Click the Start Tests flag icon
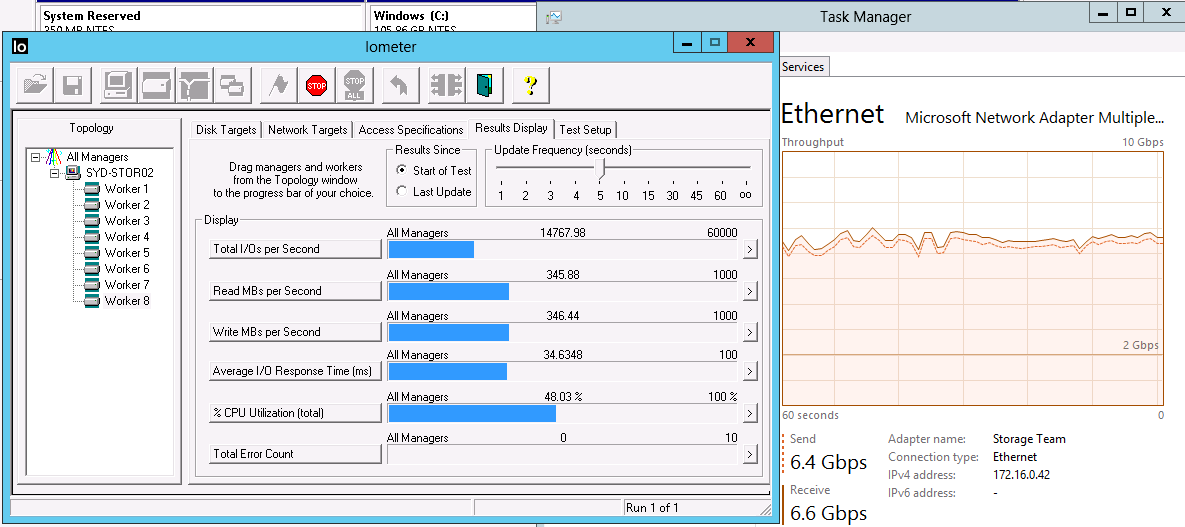Viewport: 1185px width, 527px height. pyautogui.click(x=279, y=85)
